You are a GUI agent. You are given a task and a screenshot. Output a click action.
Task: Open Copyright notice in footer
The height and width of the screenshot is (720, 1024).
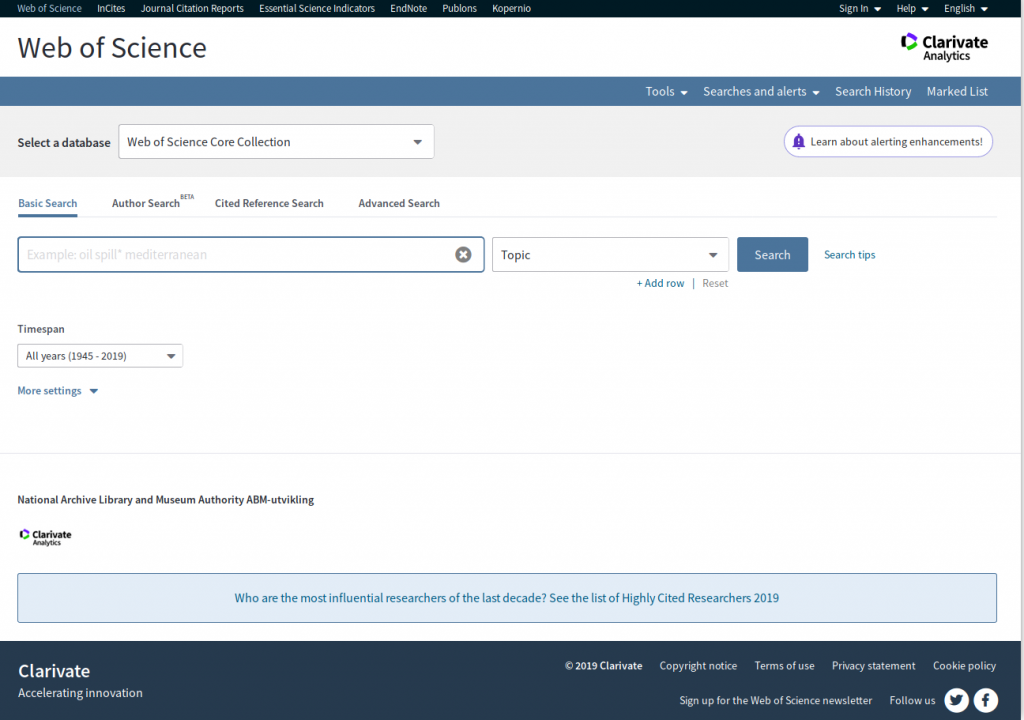pos(698,666)
